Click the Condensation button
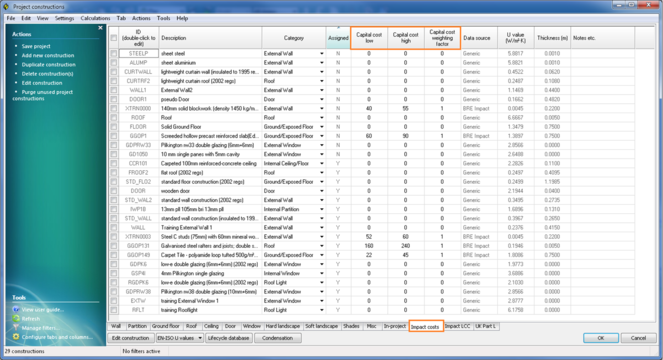Viewport: 663px width, 360px height. click(x=278, y=338)
